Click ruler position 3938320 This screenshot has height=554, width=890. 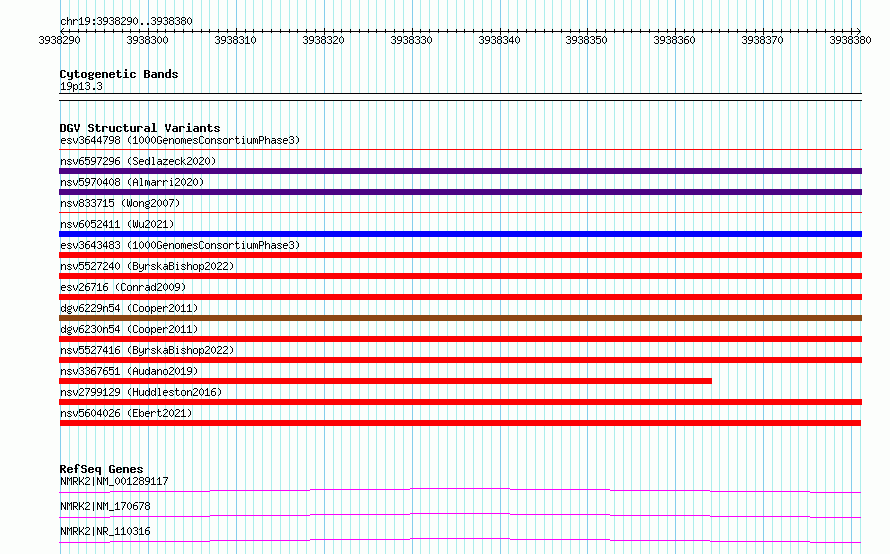pos(324,40)
